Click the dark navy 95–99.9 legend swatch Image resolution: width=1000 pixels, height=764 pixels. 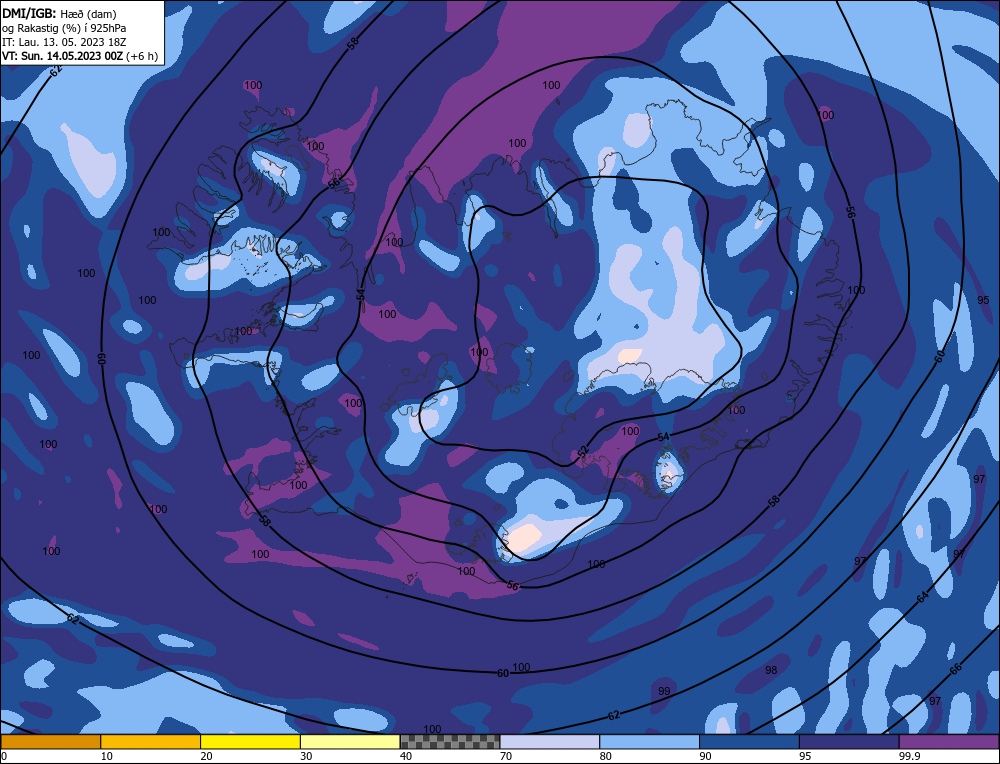pyautogui.click(x=849, y=742)
